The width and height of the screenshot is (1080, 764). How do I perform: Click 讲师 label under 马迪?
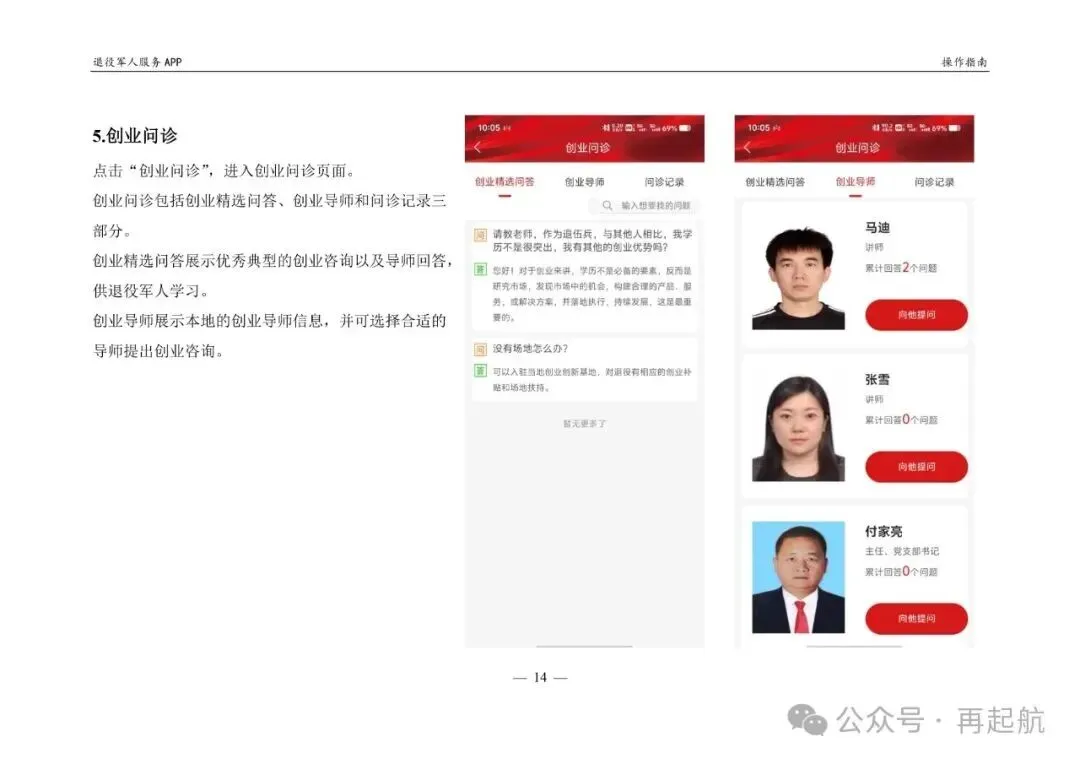(874, 247)
